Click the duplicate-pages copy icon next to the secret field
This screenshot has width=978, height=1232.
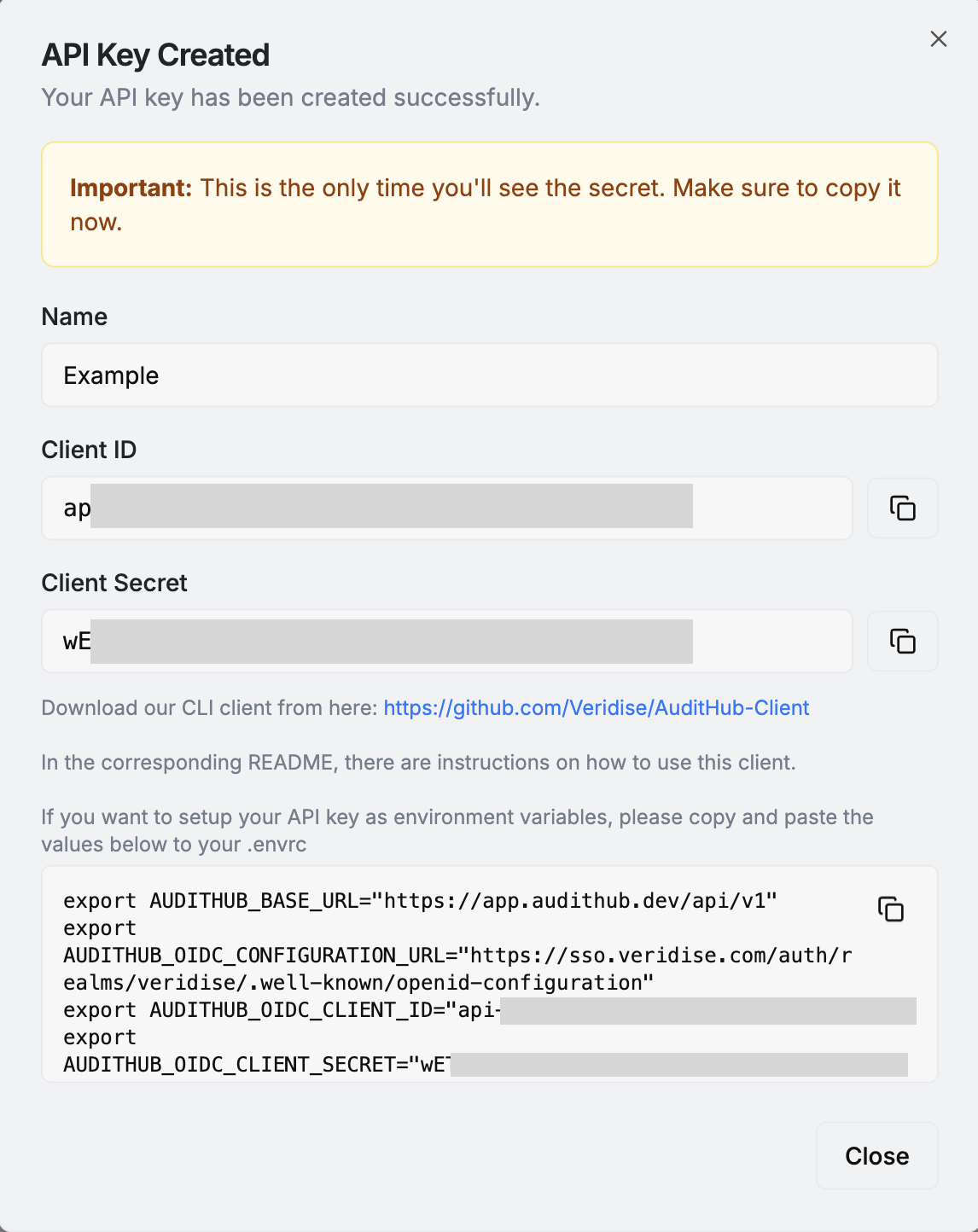[902, 641]
